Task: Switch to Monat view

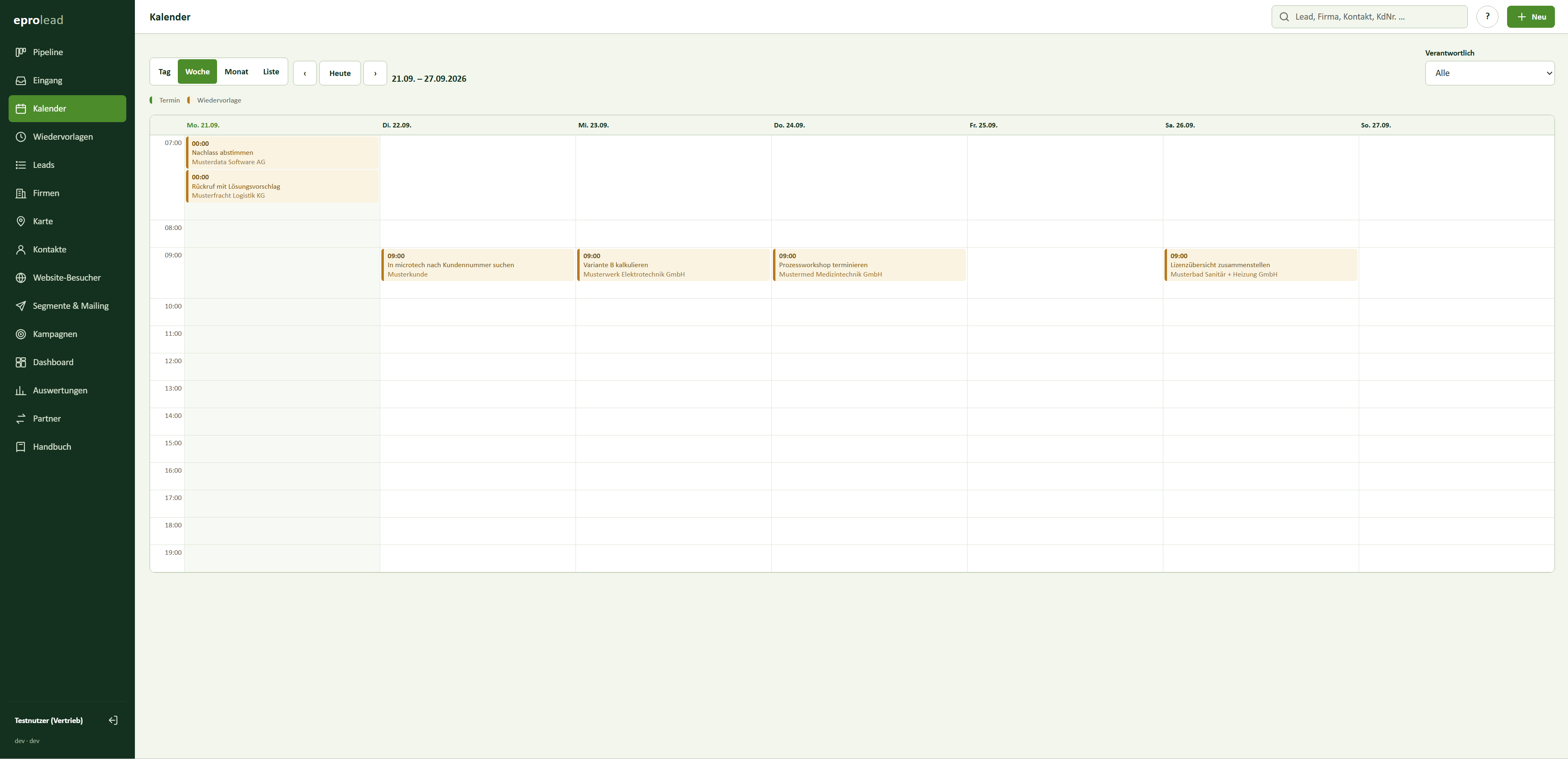Action: click(x=236, y=72)
